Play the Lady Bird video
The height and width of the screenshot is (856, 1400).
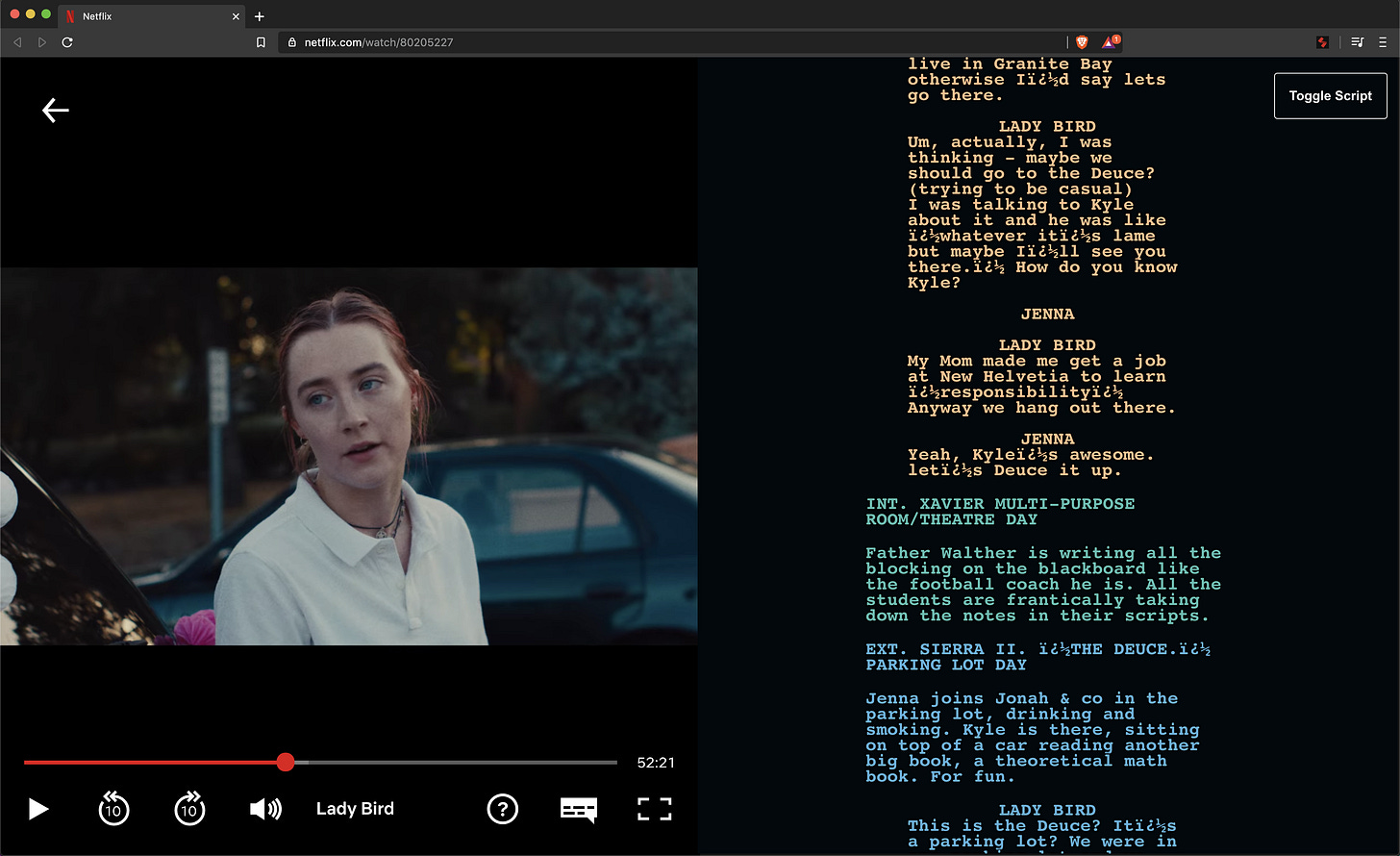pyautogui.click(x=38, y=809)
